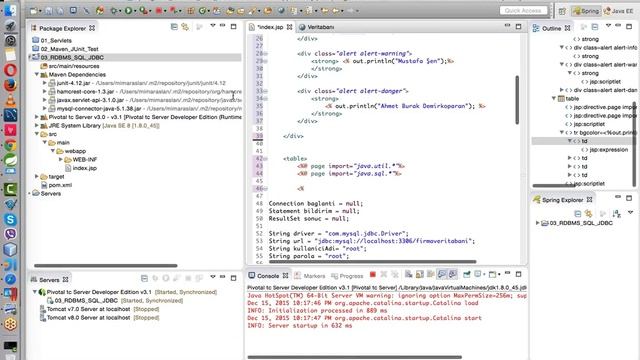Open Google Chrome from the Dock
This screenshot has width=640, height=360.
pyautogui.click(x=10, y=145)
